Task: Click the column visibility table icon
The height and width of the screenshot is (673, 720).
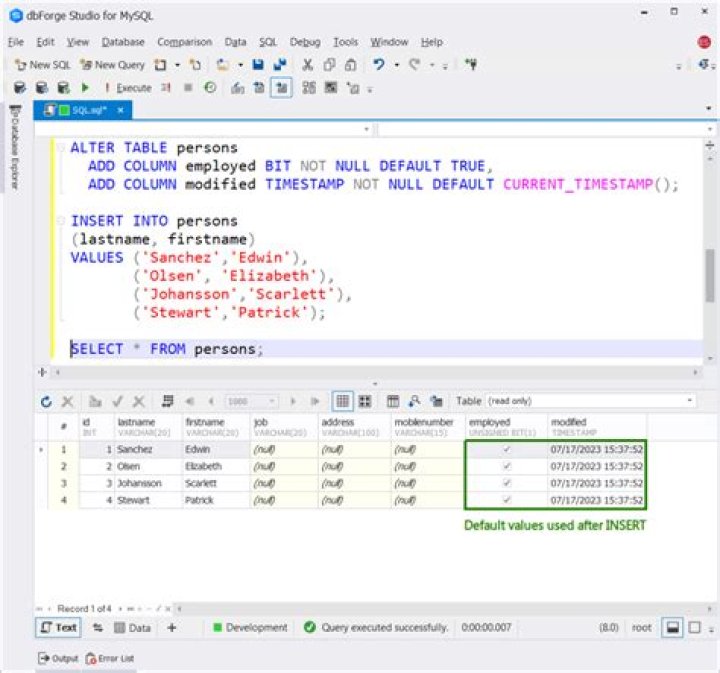Action: [393, 402]
